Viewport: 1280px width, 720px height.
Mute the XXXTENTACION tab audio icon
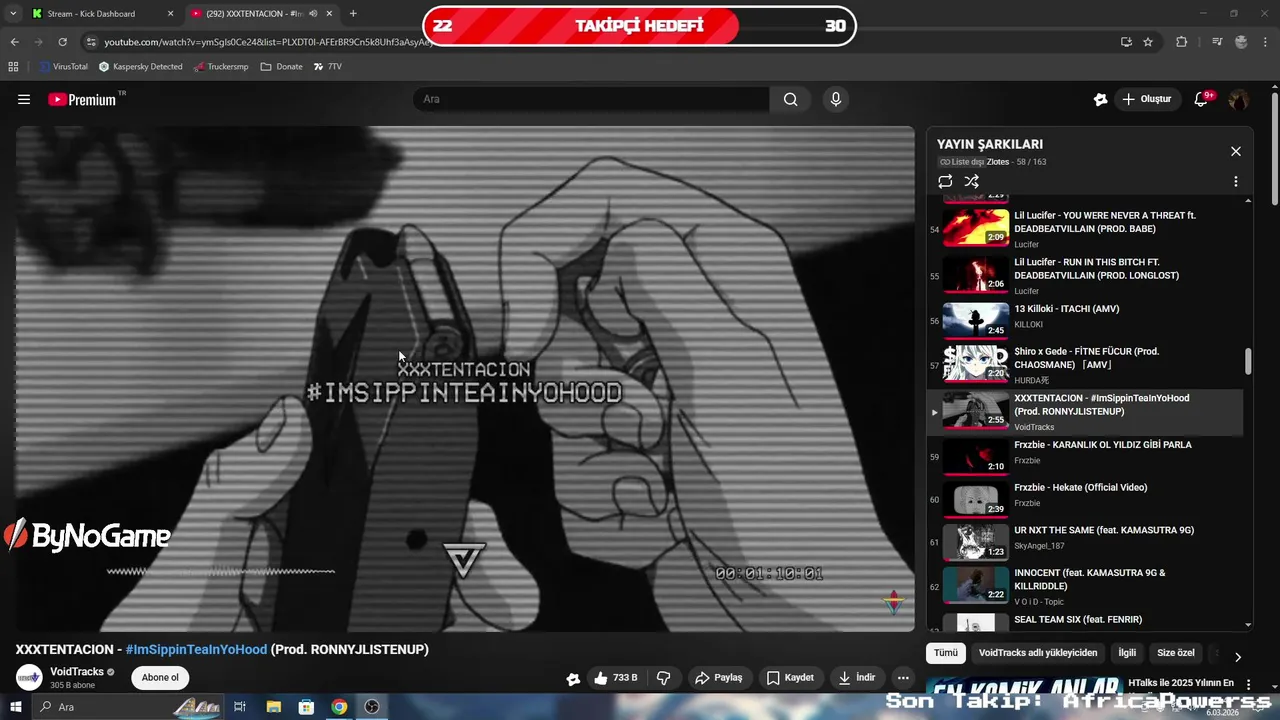point(313,14)
